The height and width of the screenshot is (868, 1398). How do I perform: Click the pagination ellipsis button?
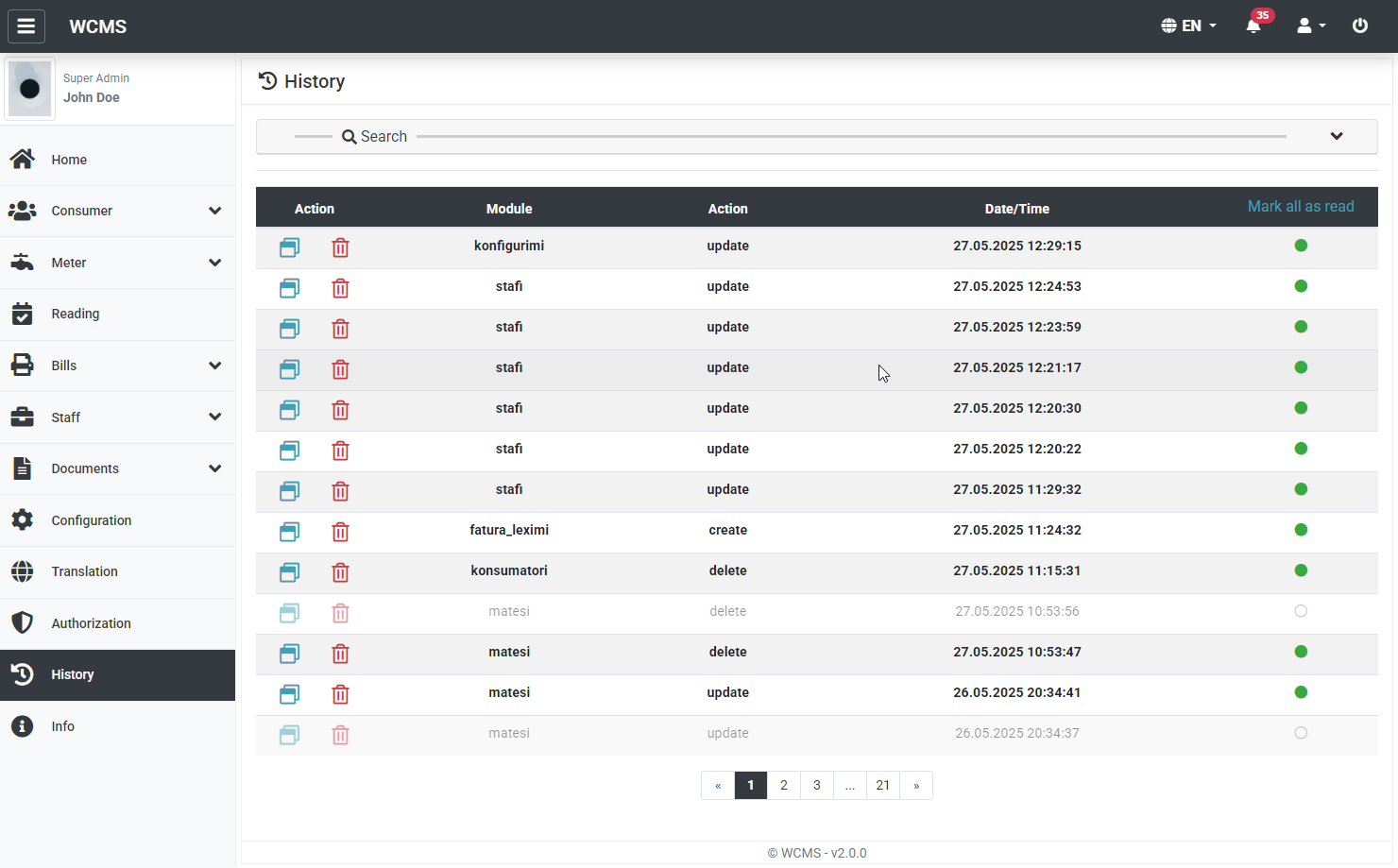[850, 785]
